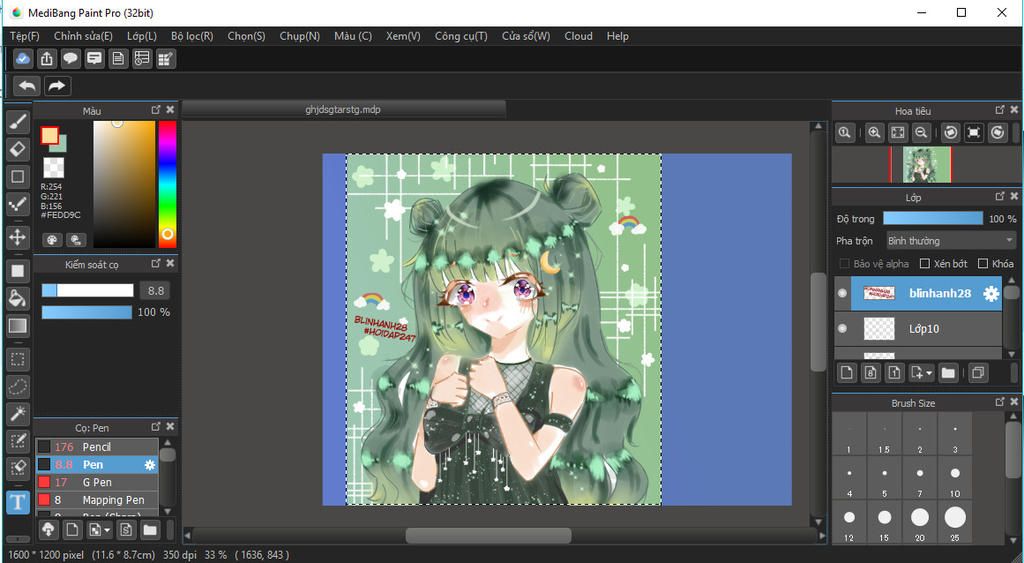Screen dimensions: 1024x563
Task: Select the Move tool with four arrows
Action: pos(18,237)
